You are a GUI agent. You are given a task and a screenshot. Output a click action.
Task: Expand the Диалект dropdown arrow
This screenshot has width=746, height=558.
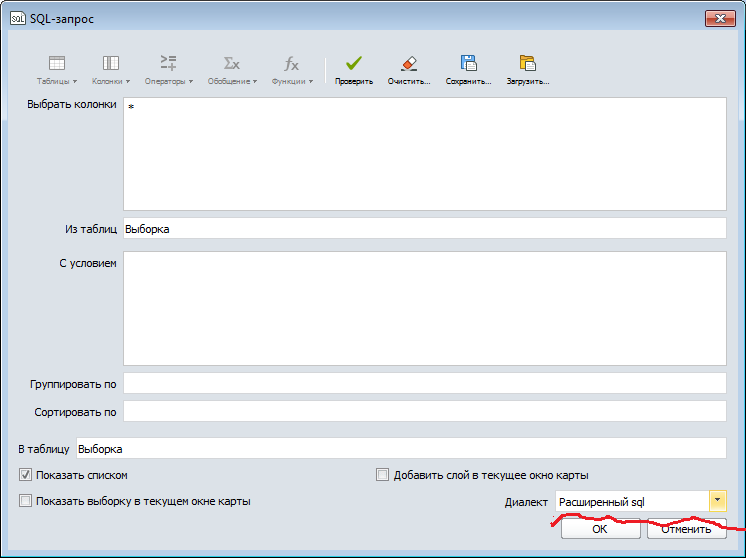(717, 501)
